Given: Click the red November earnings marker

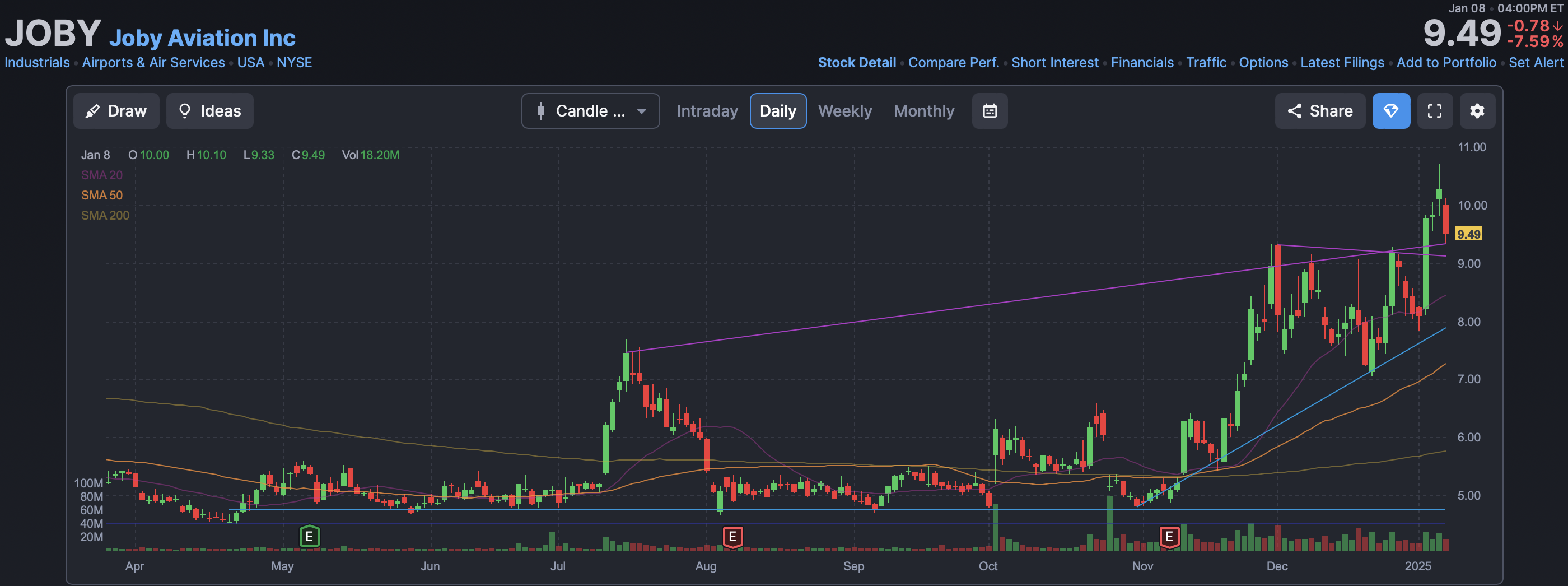Looking at the screenshot, I should (x=1169, y=537).
